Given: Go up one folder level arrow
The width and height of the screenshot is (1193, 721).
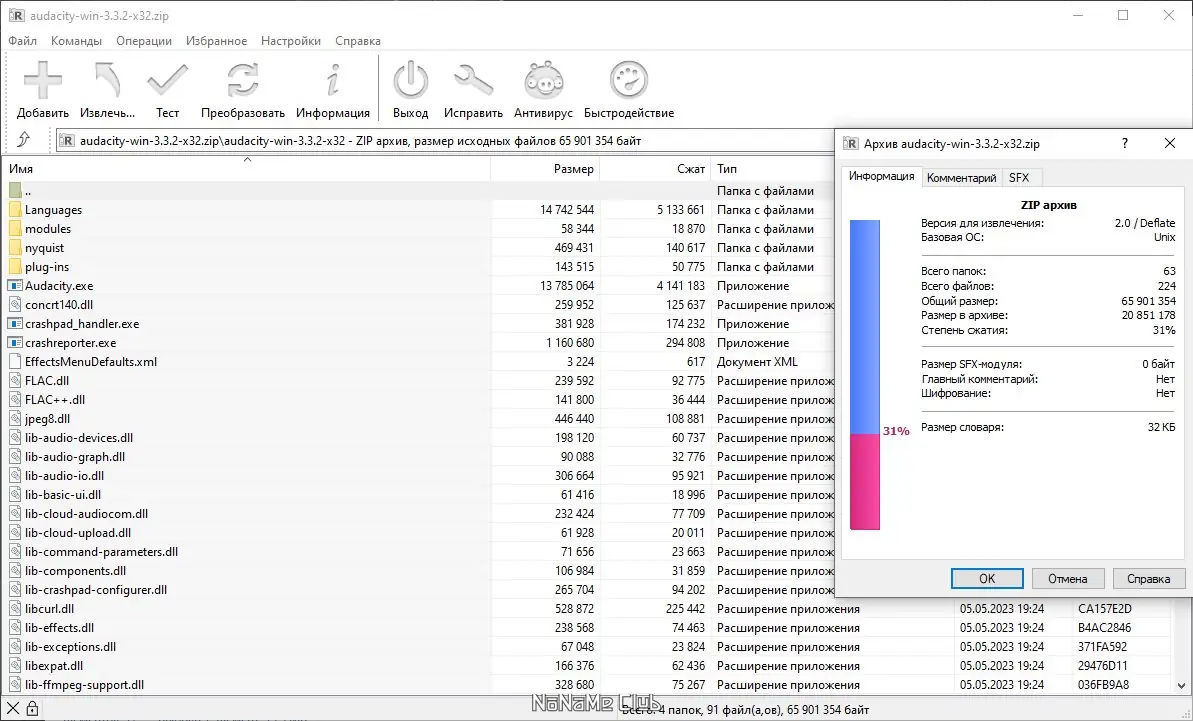Looking at the screenshot, I should (24, 140).
